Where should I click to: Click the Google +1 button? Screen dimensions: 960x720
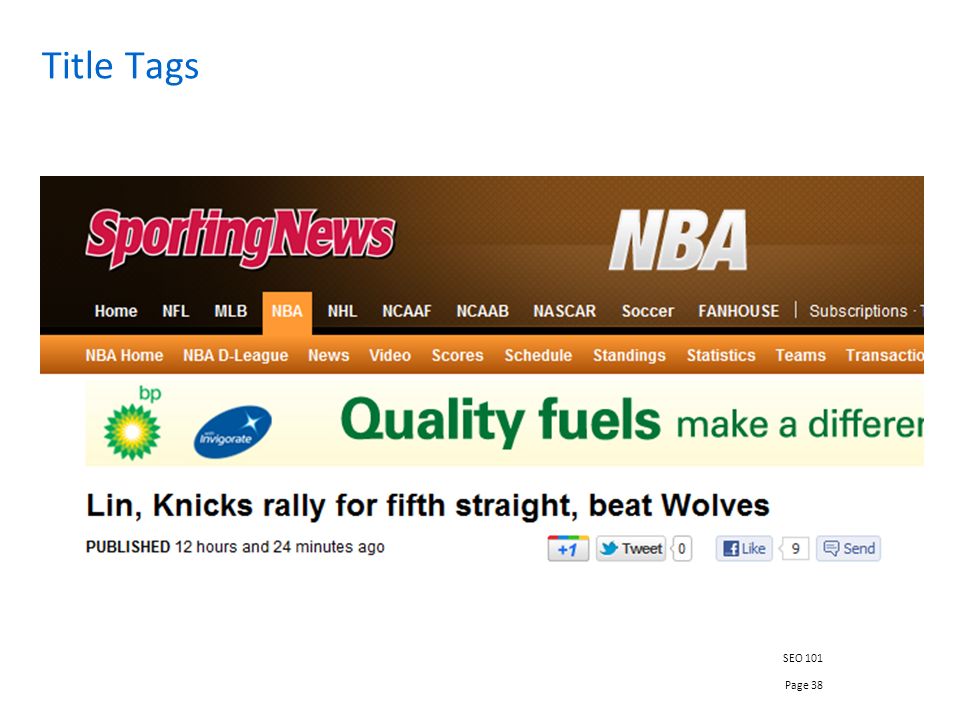tap(568, 548)
